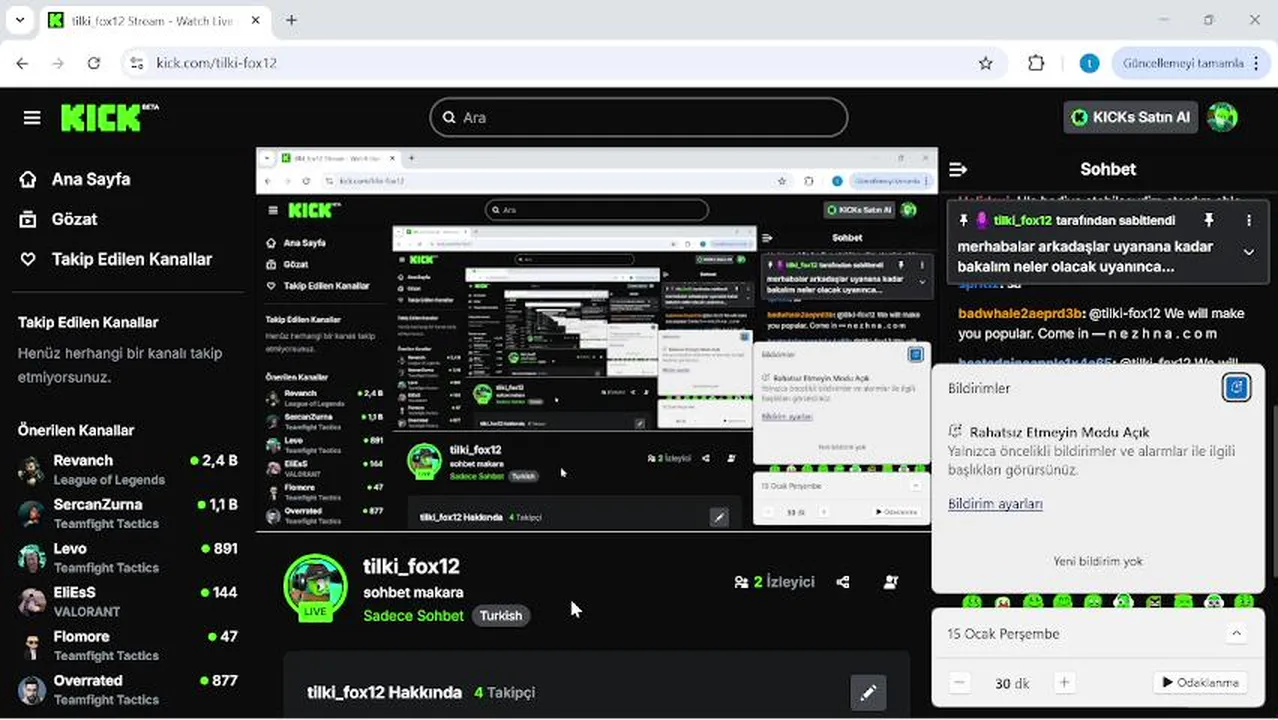Focus the Ara search field
The width and height of the screenshot is (1278, 720).
639,117
